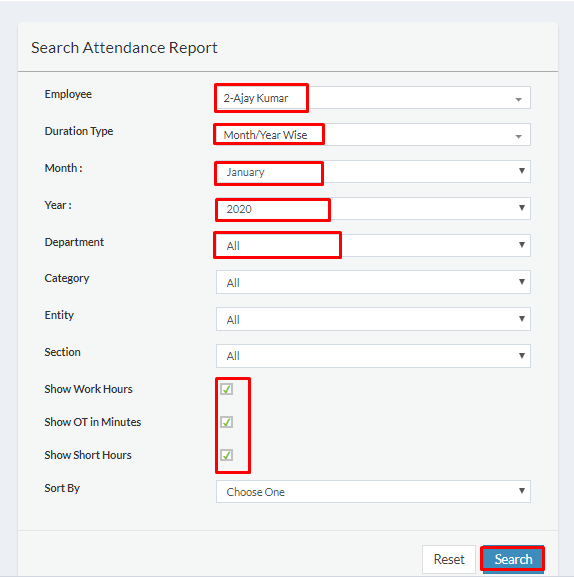The height and width of the screenshot is (577, 574).
Task: Click the Search Attendance Report heading
Action: [124, 48]
